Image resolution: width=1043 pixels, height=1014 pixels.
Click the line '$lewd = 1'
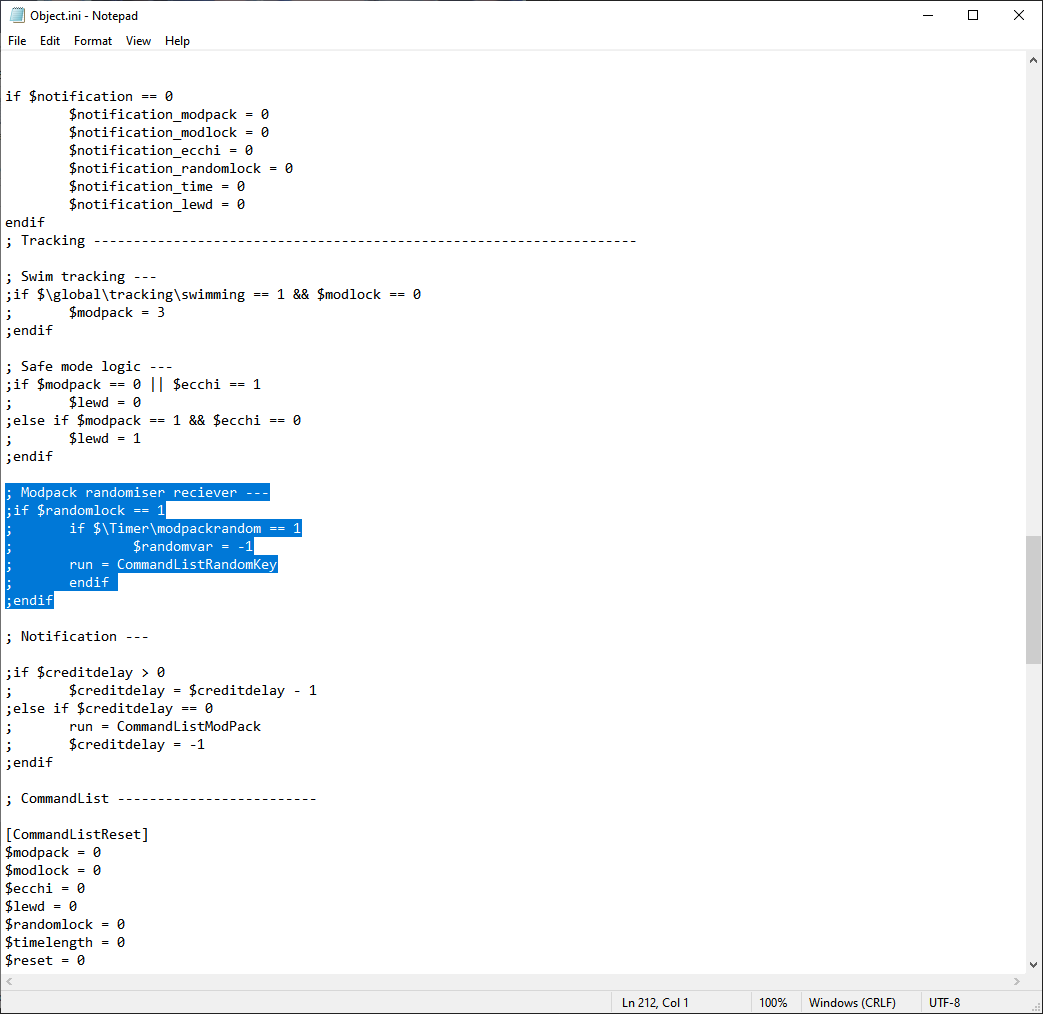point(105,438)
